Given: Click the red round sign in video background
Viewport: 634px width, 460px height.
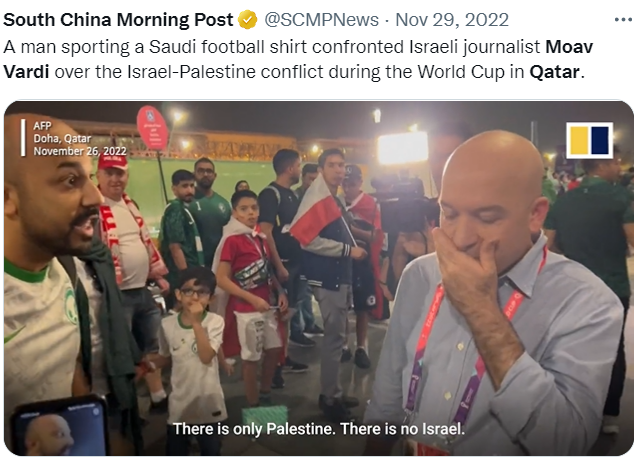Looking at the screenshot, I should pos(152,128).
